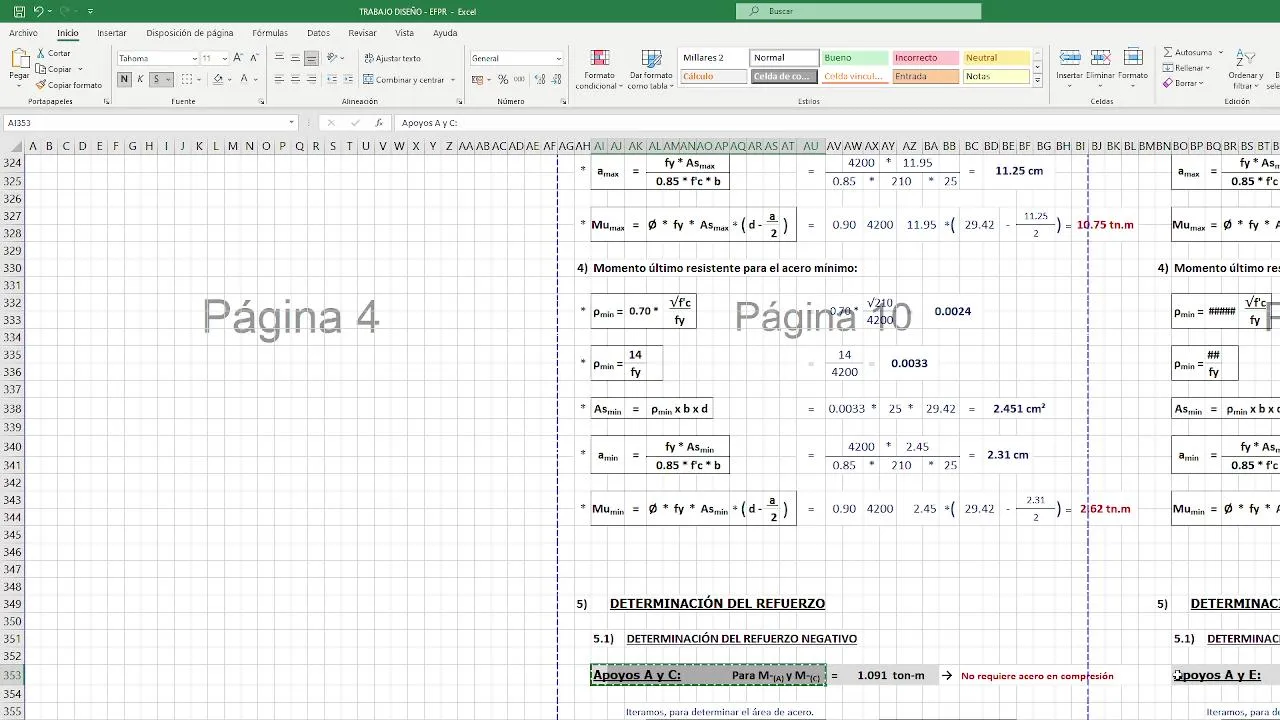
Task: Open the Fuente dialog launcher
Action: [262, 102]
